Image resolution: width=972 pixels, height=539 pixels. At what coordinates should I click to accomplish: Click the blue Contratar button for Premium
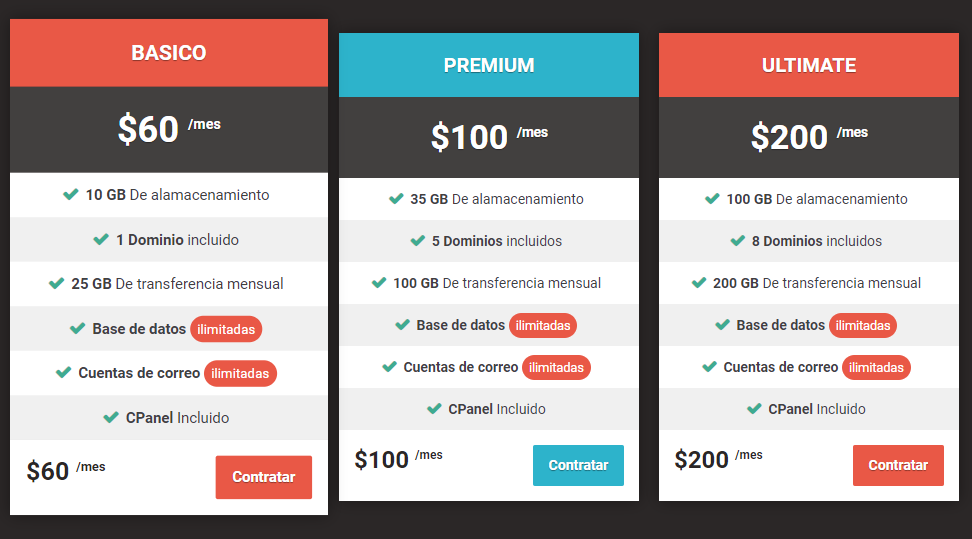coord(578,465)
